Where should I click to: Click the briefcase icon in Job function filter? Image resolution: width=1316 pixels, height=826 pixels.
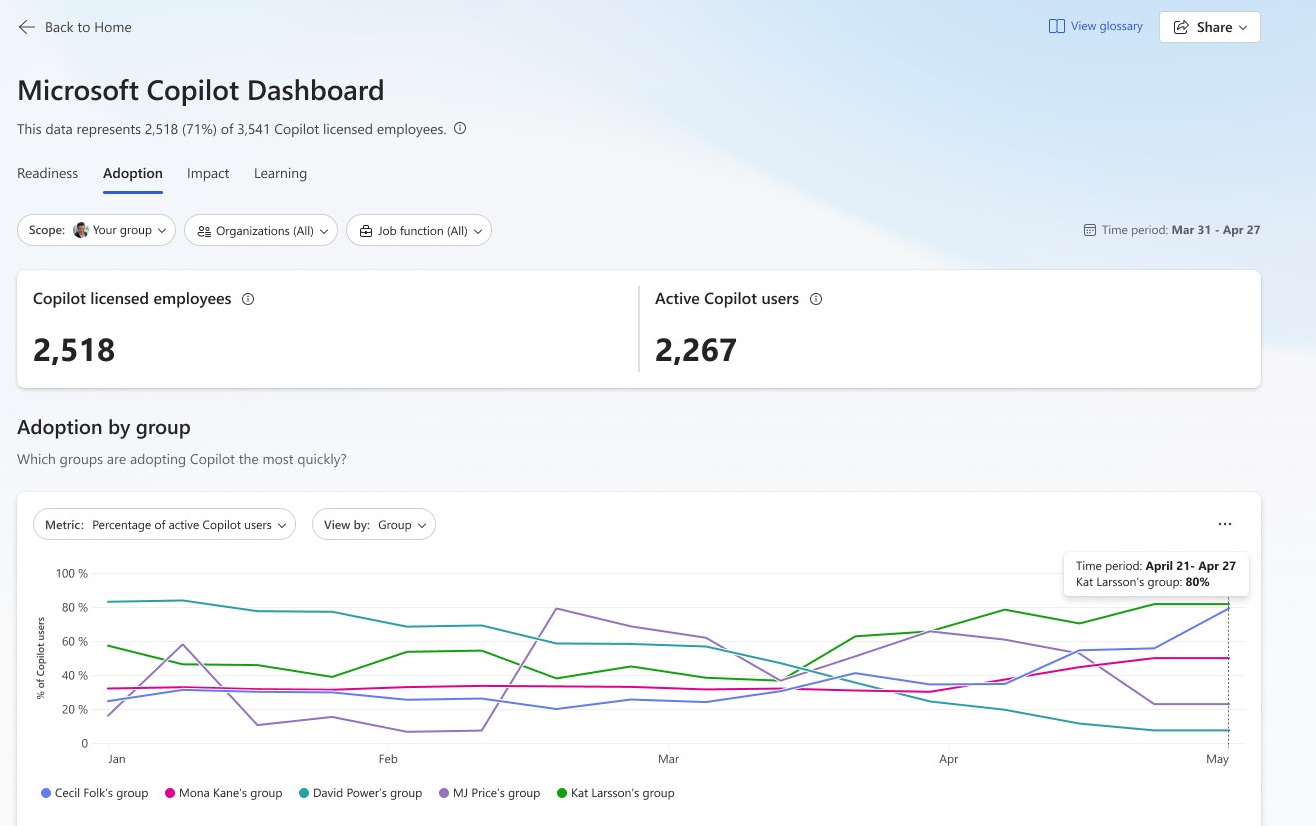coord(366,231)
